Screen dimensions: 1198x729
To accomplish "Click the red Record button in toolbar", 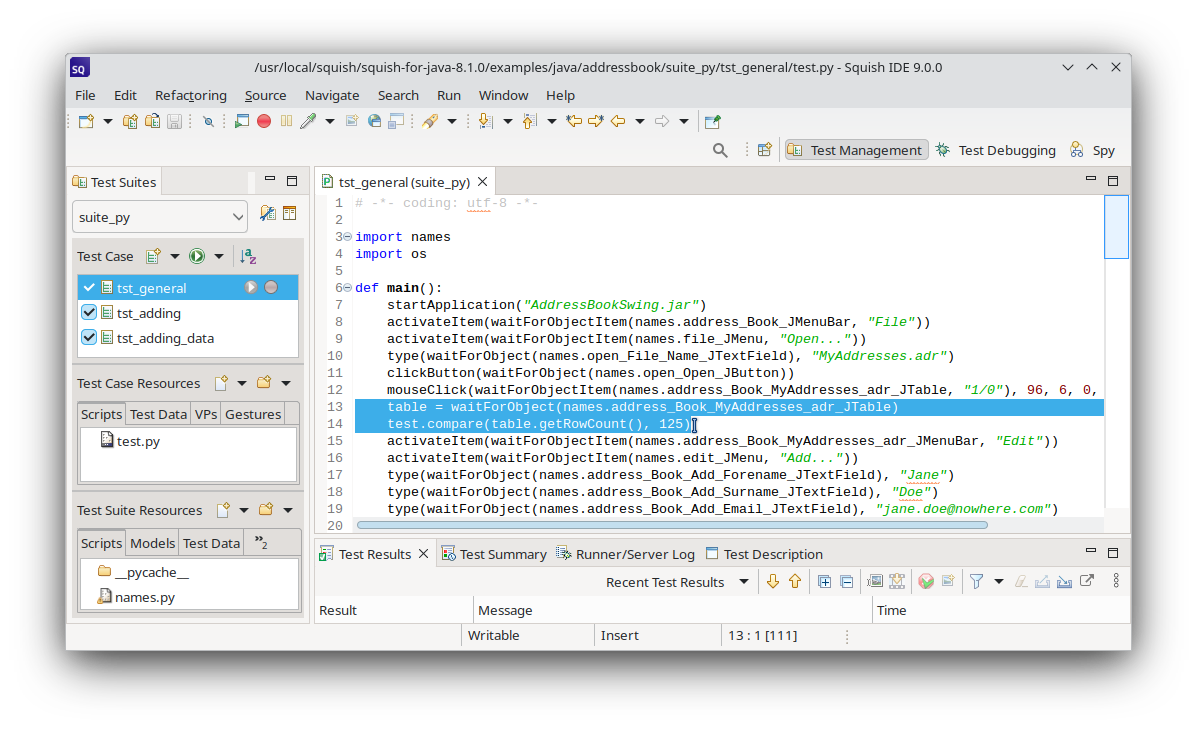I will [x=264, y=121].
